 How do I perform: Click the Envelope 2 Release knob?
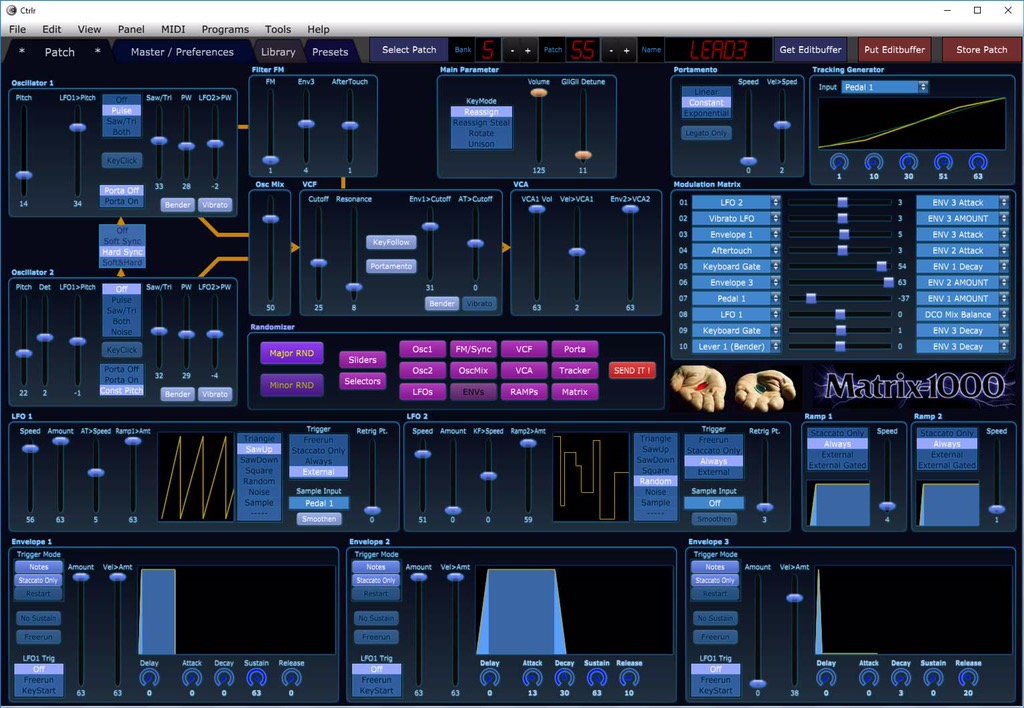[x=629, y=679]
